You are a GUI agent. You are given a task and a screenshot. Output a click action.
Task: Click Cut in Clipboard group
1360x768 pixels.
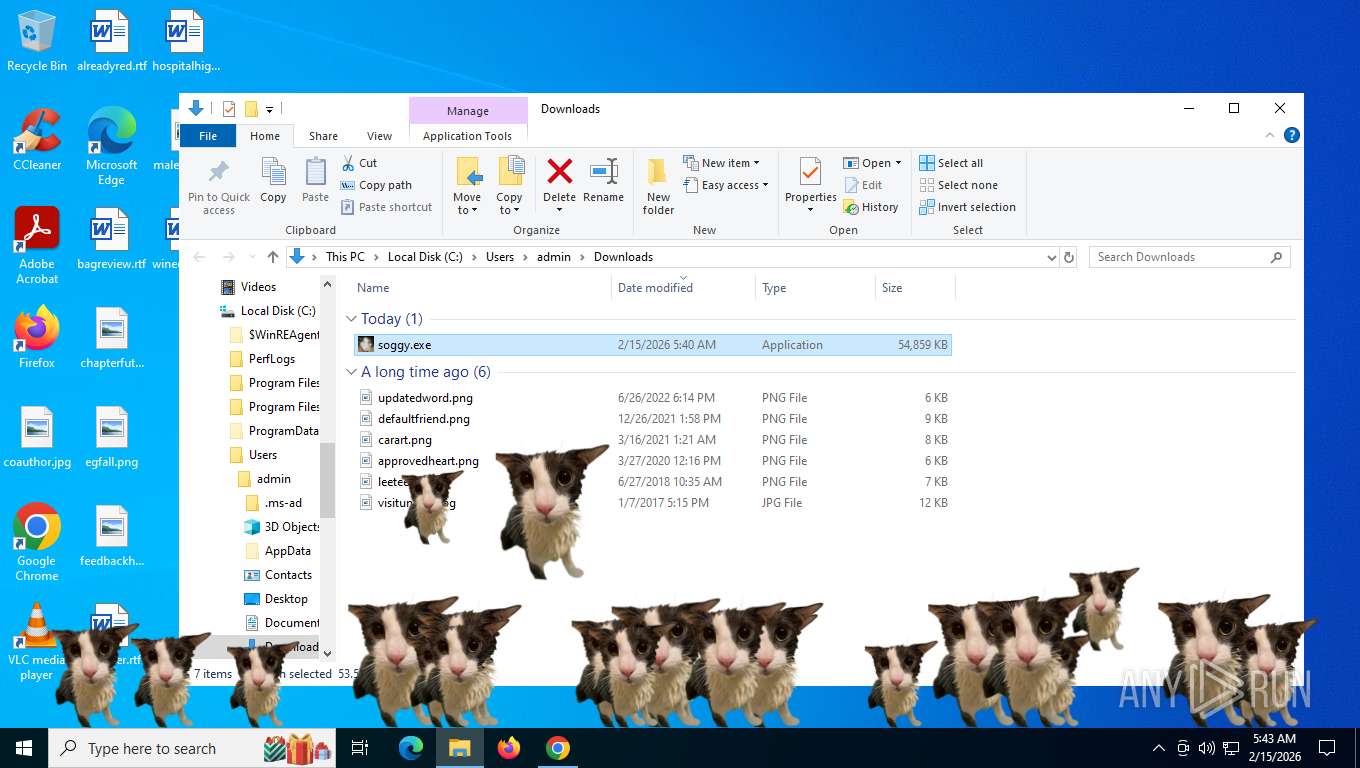(360, 163)
